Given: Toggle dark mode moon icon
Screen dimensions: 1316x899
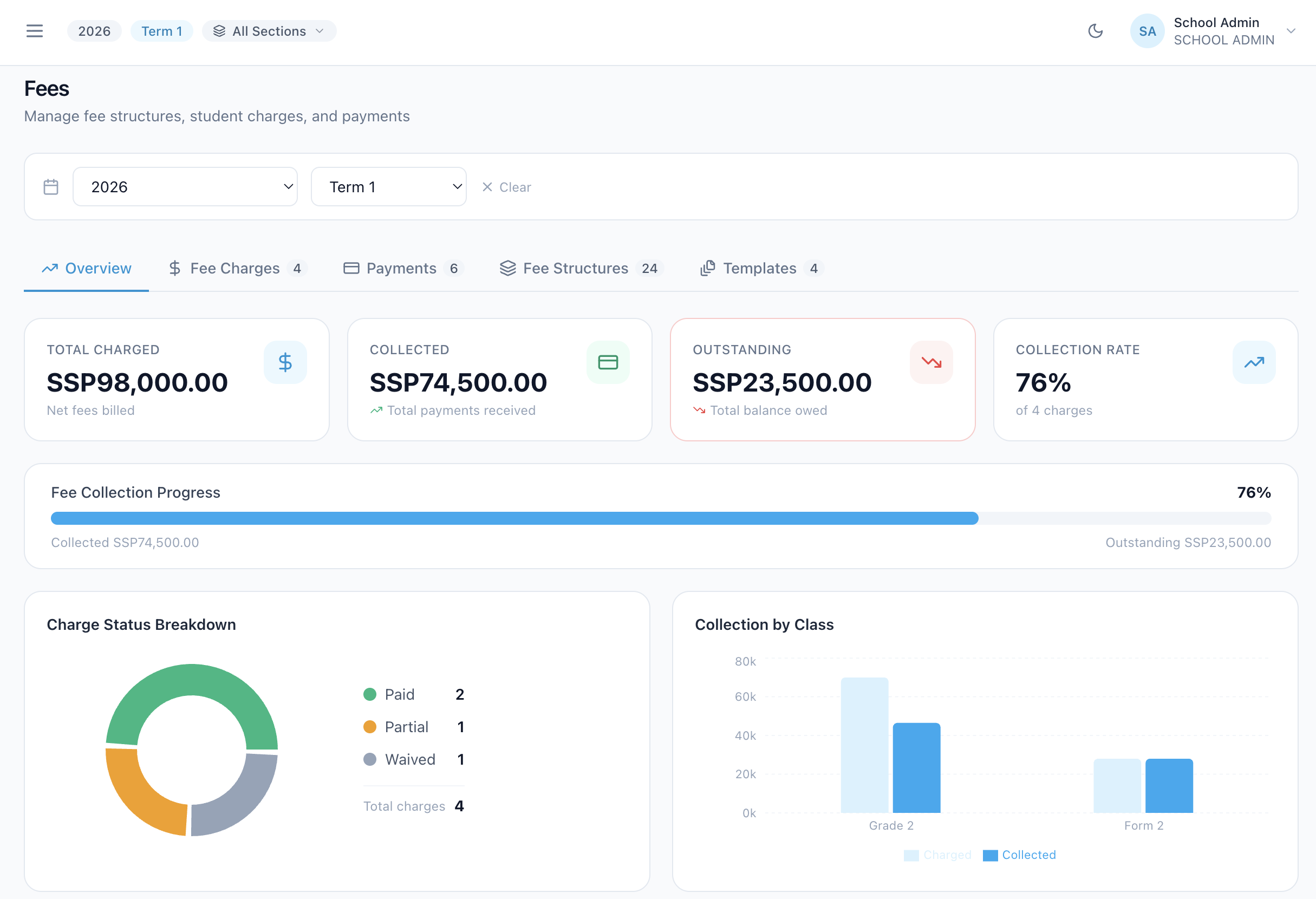Looking at the screenshot, I should (1095, 31).
